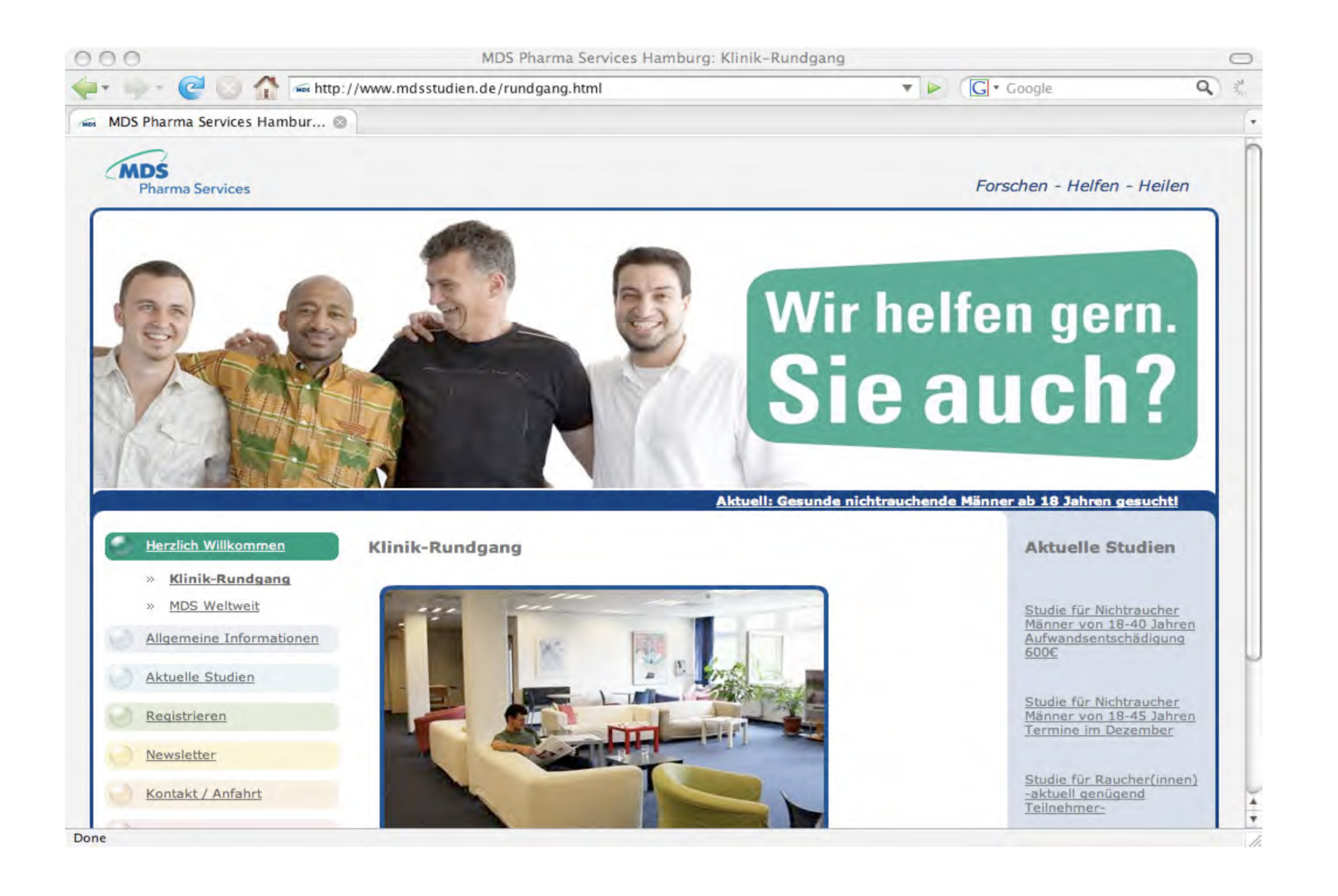Click the Aktuell: Gesunde nichtrauchende Männer banner link

pyautogui.click(x=946, y=501)
